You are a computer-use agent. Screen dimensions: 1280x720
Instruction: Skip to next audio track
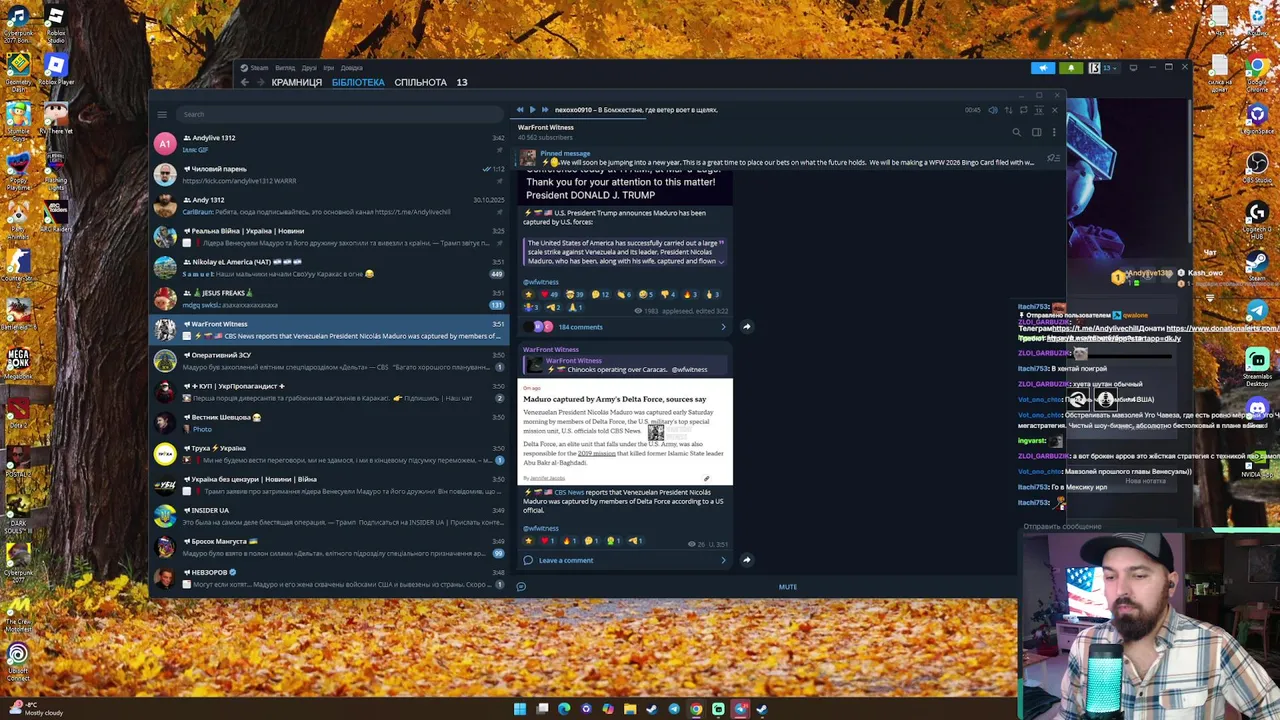[x=544, y=110]
